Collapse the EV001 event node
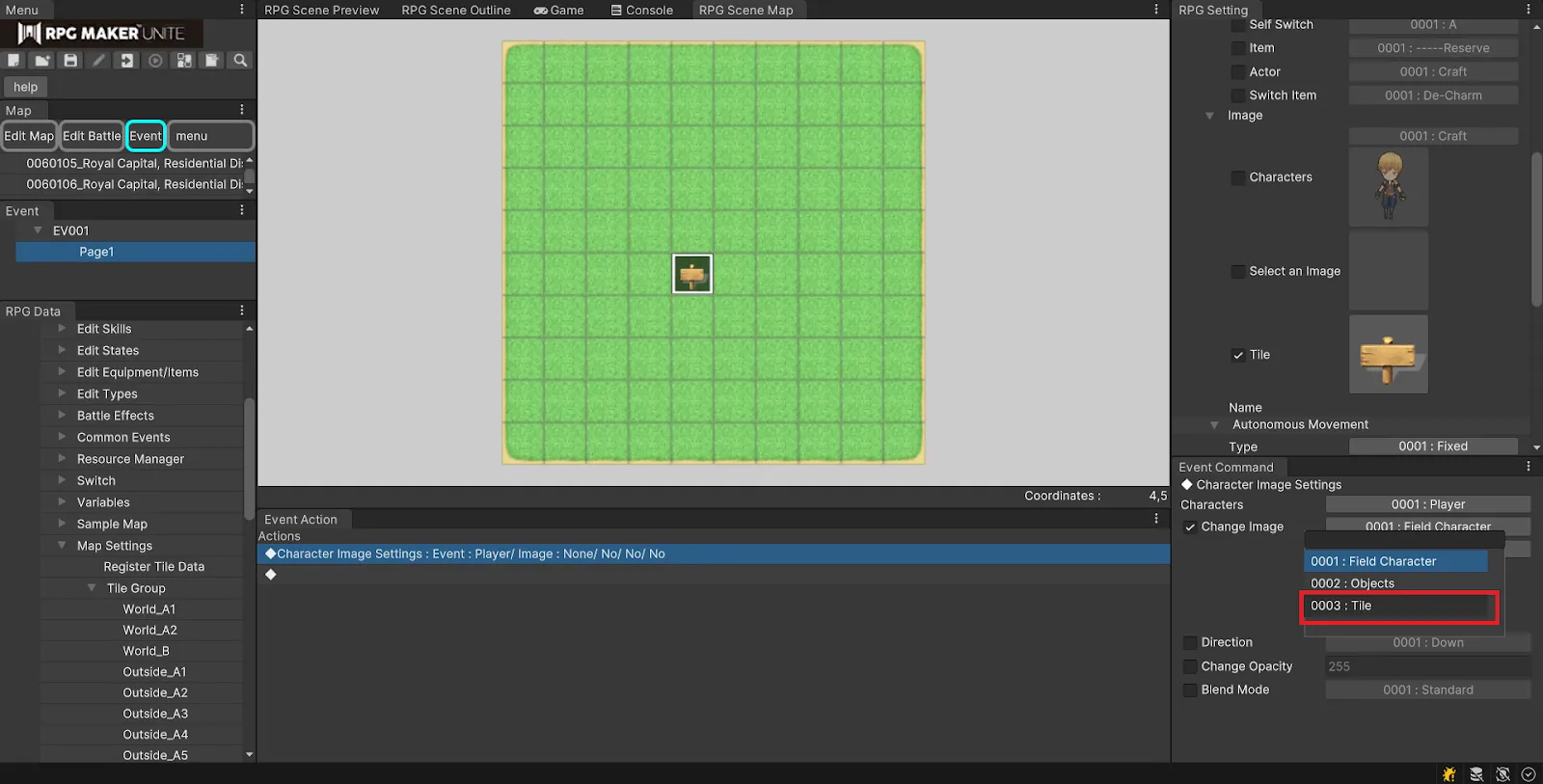 38,230
